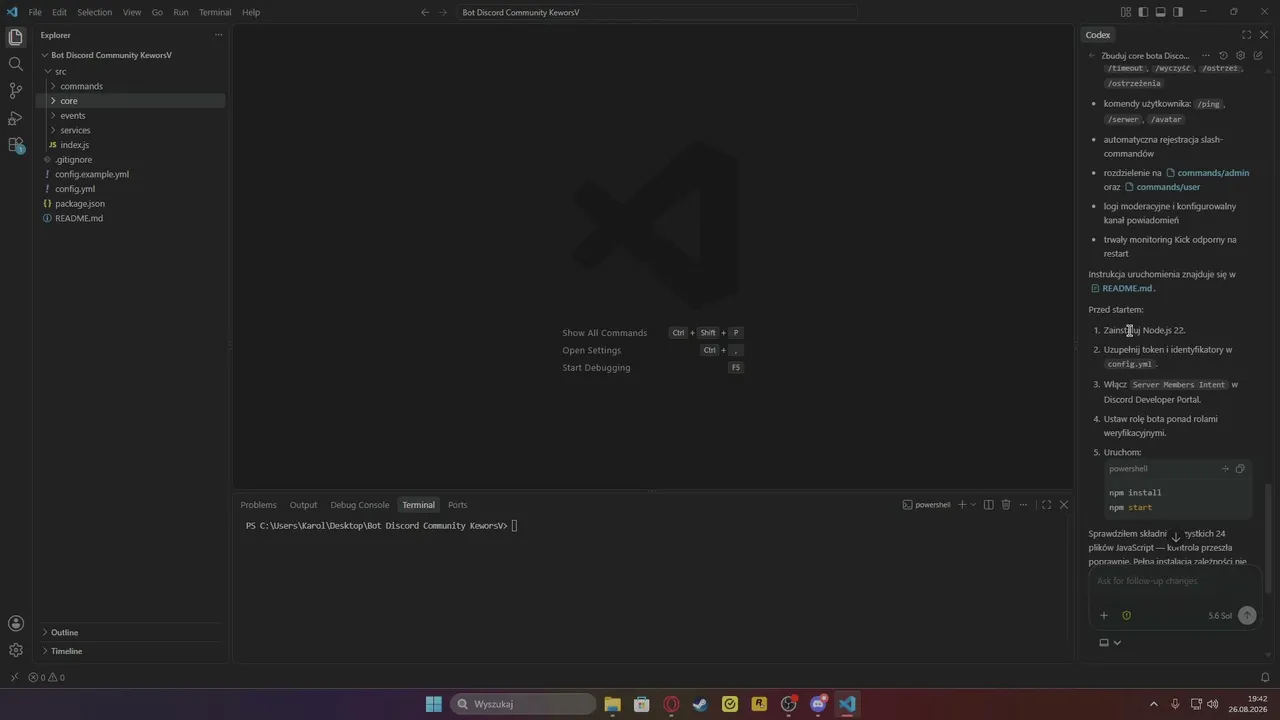Toggle Secondary Side Bar visibility
Image resolution: width=1280 pixels, height=720 pixels.
pyautogui.click(x=1178, y=12)
